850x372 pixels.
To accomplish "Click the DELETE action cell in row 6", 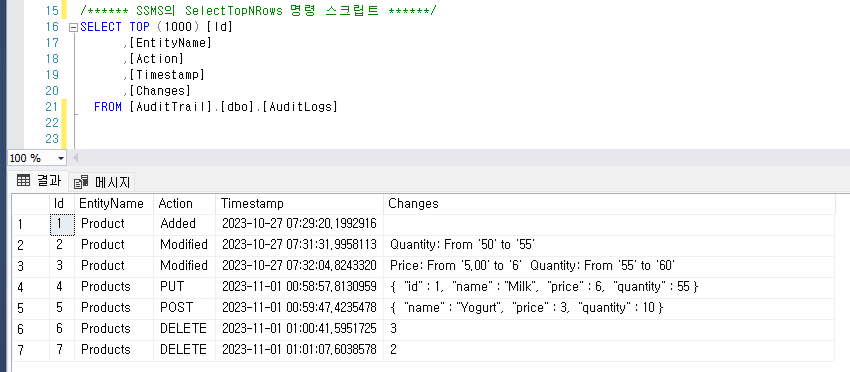I will [x=184, y=329].
